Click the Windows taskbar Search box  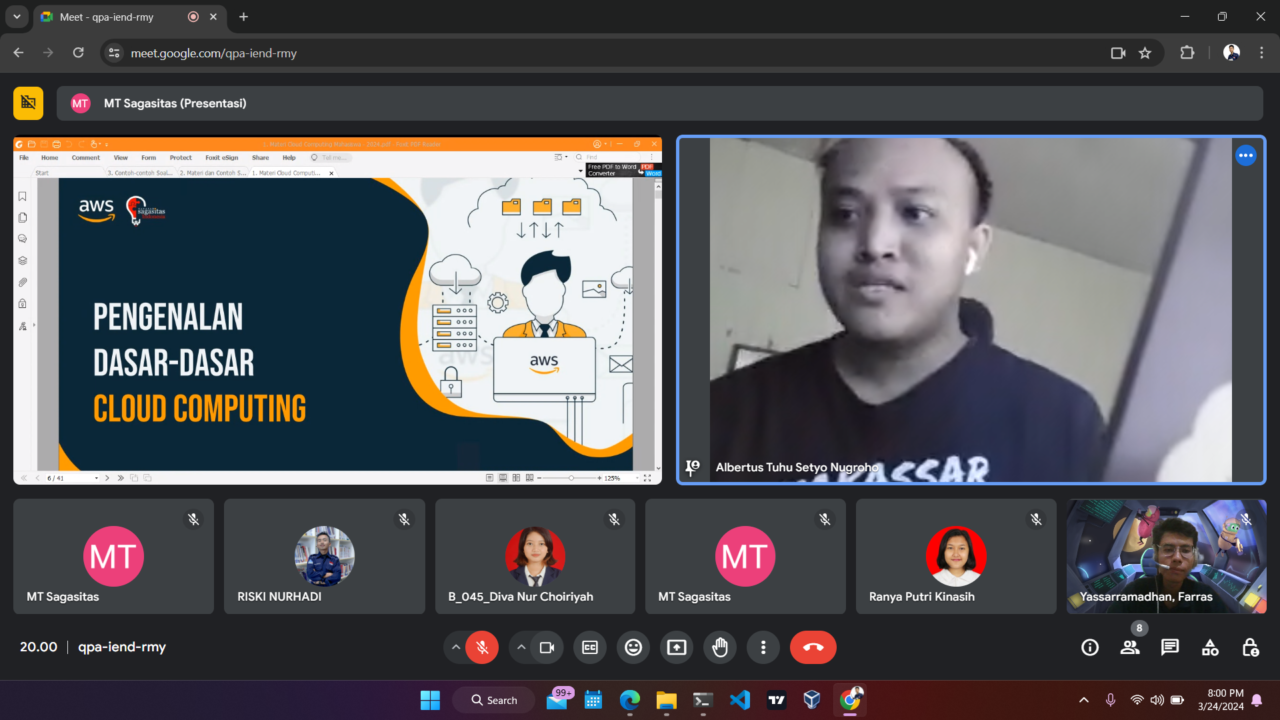(x=494, y=700)
